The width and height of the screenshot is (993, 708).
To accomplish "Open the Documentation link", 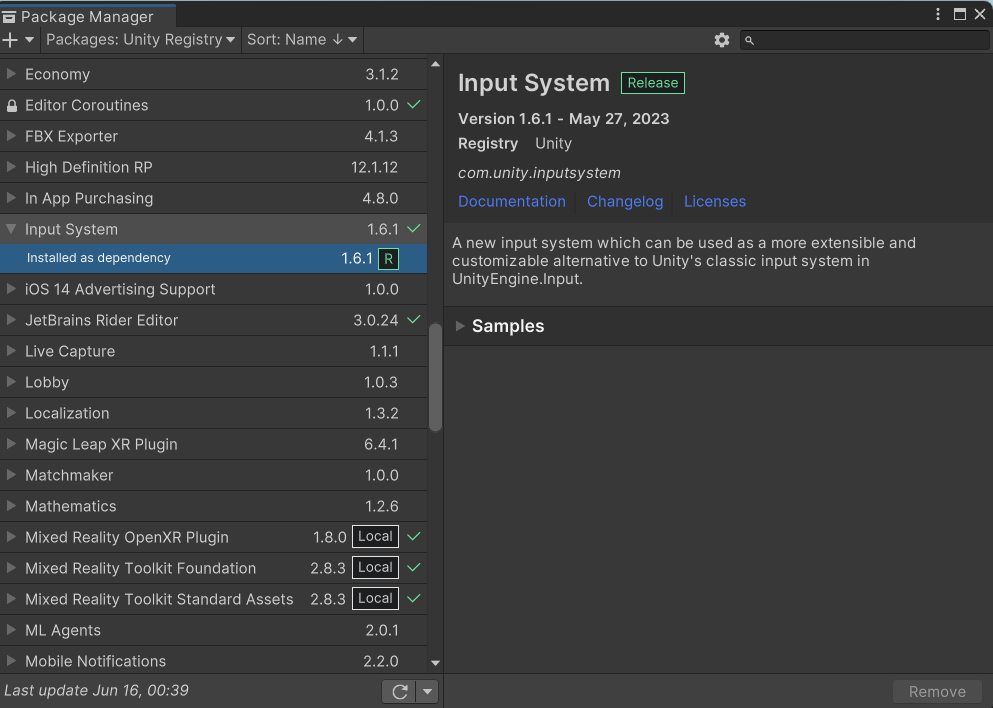I will [x=511, y=201].
